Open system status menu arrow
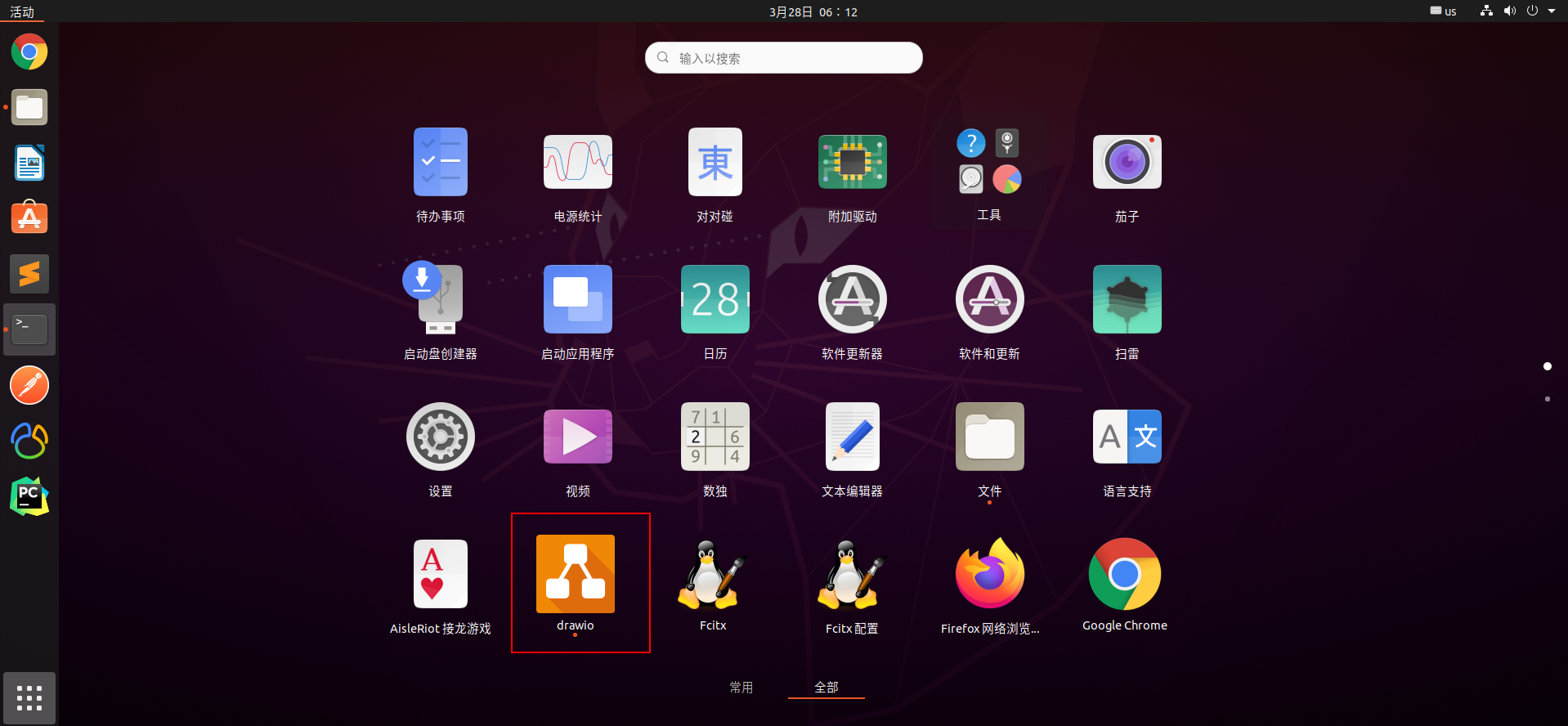The height and width of the screenshot is (726, 1568). [x=1552, y=11]
